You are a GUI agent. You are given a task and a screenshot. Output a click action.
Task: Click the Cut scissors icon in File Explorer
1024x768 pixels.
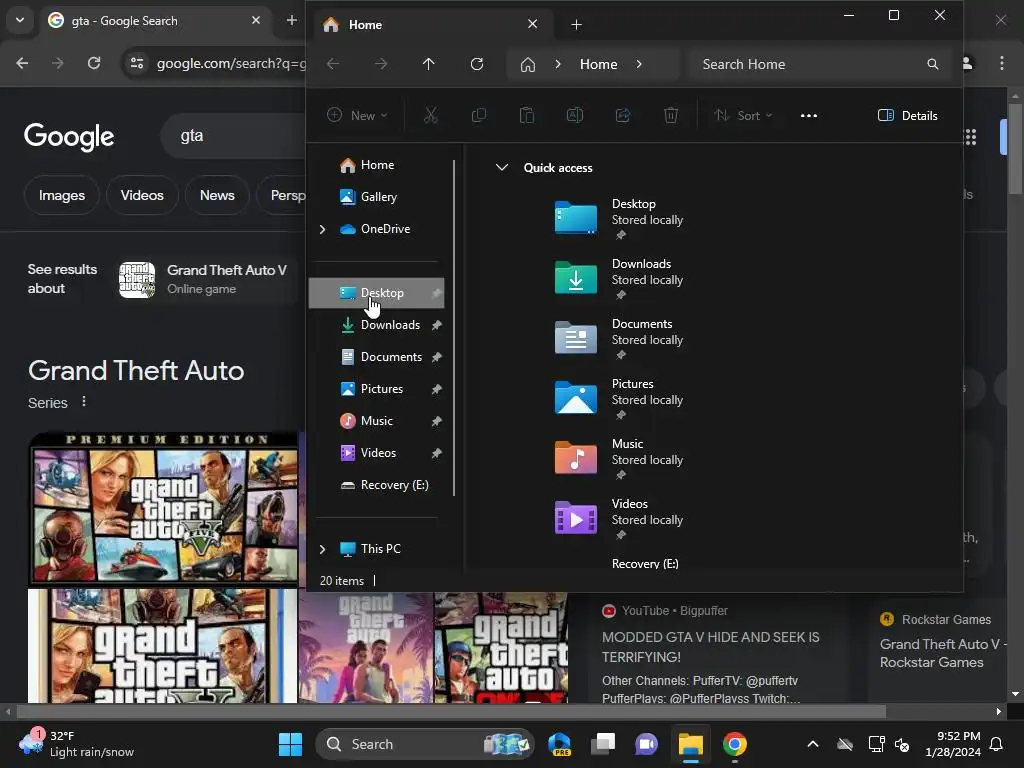430,116
